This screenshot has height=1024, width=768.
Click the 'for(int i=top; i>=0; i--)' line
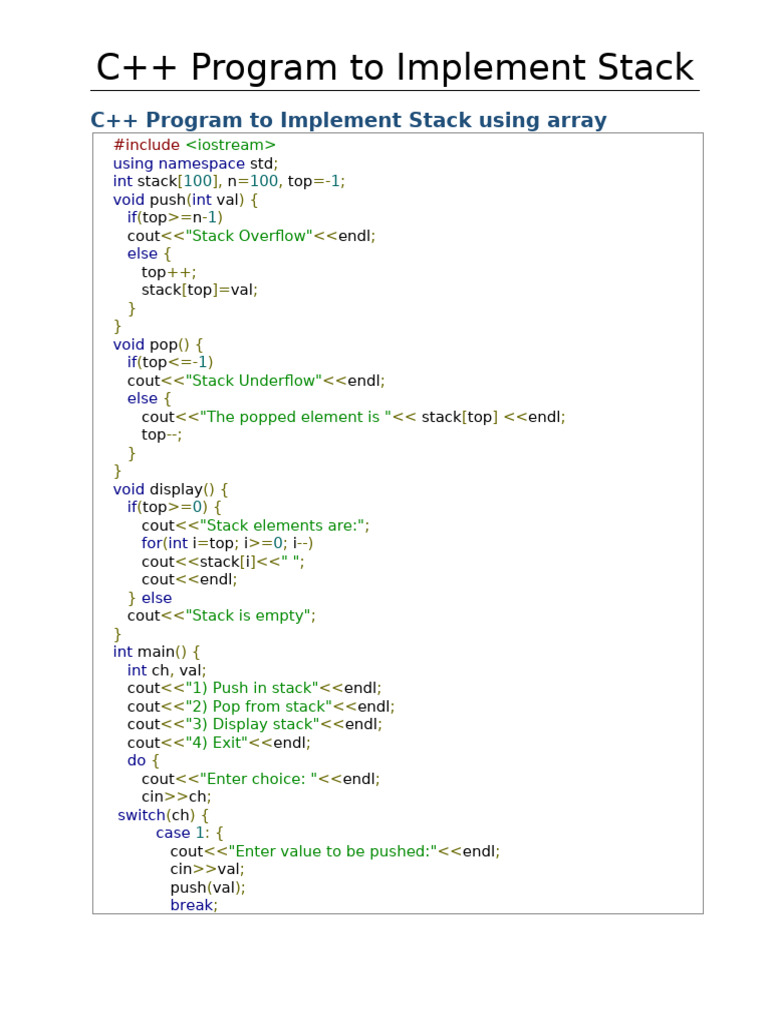point(227,543)
